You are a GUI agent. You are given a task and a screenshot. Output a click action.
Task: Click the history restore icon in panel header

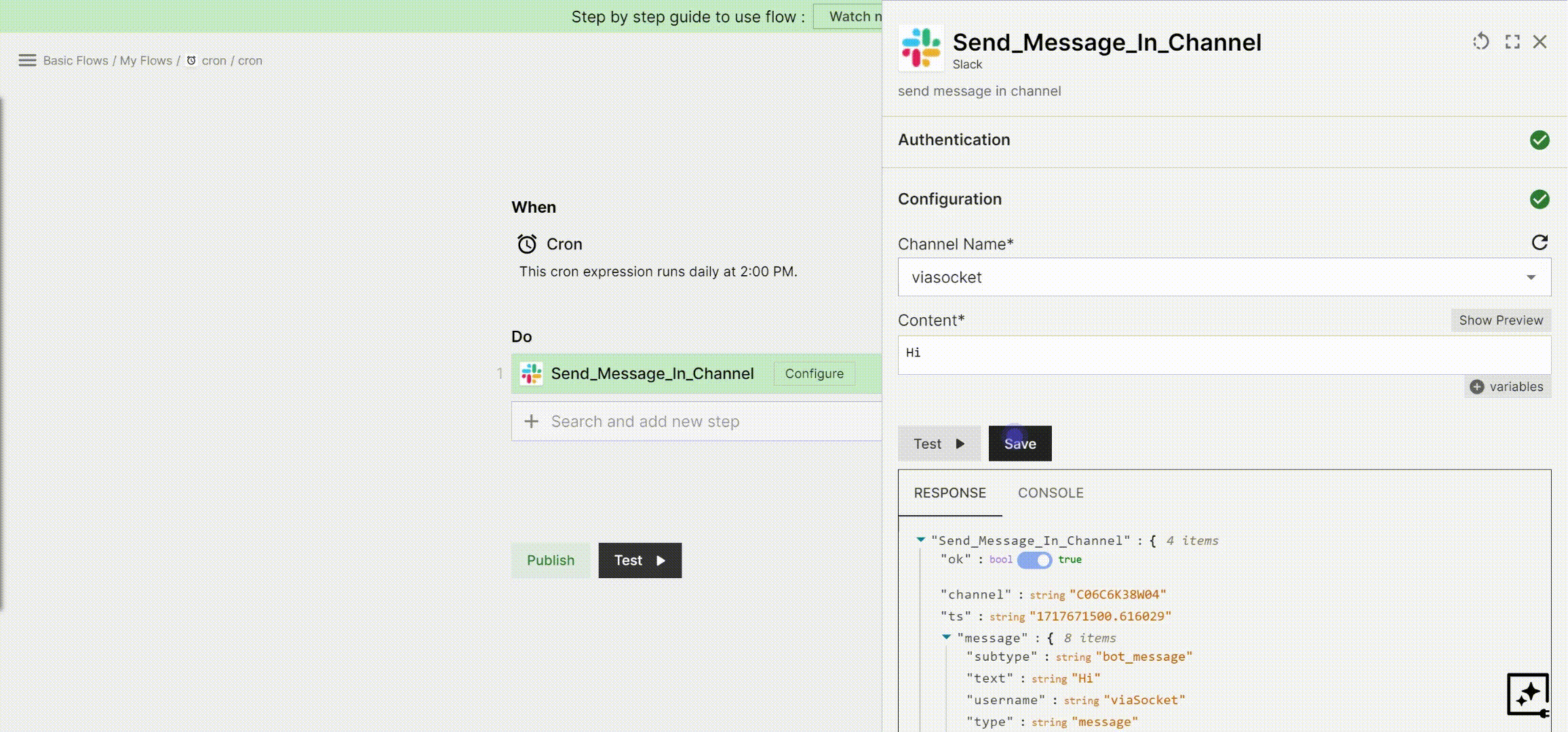(x=1481, y=42)
